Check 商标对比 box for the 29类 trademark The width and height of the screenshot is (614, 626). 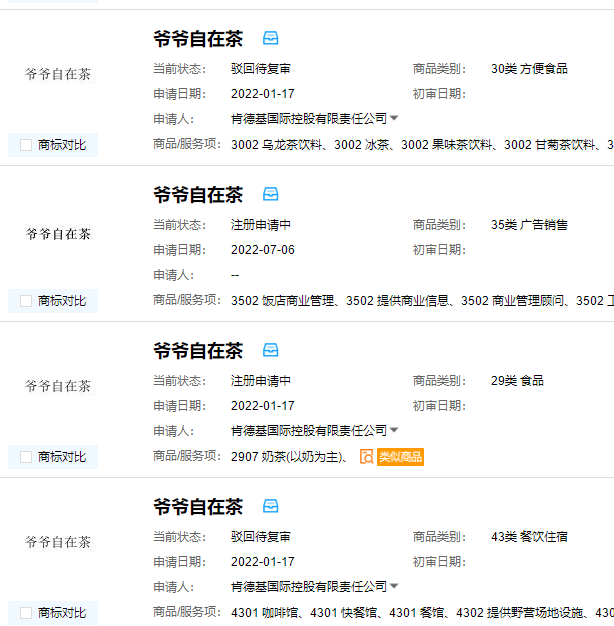coord(26,457)
